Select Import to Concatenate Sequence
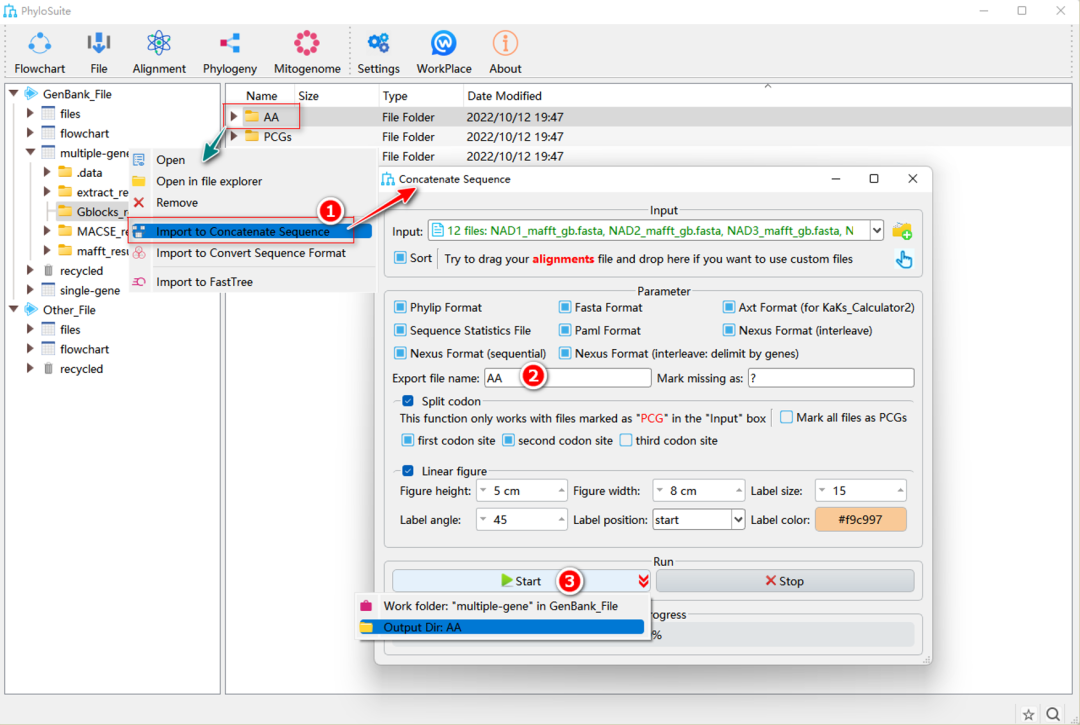This screenshot has width=1080, height=725. (251, 231)
